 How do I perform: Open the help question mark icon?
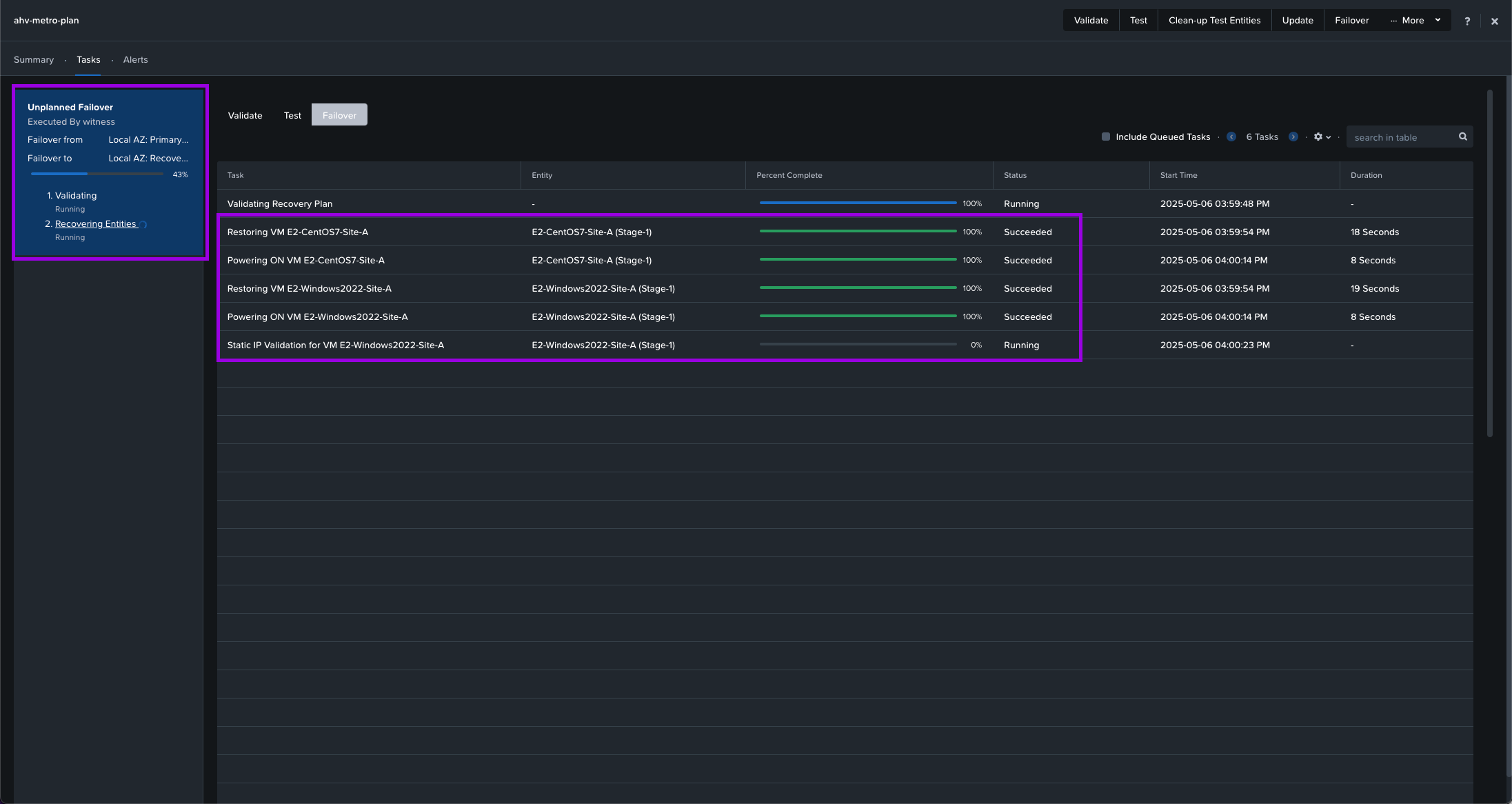click(1467, 21)
